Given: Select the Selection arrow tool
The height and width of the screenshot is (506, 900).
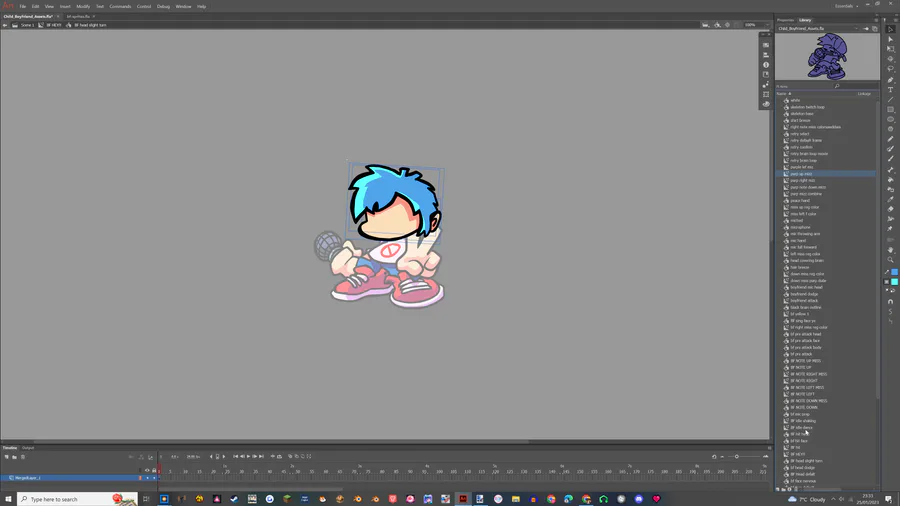Looking at the screenshot, I should (x=890, y=29).
